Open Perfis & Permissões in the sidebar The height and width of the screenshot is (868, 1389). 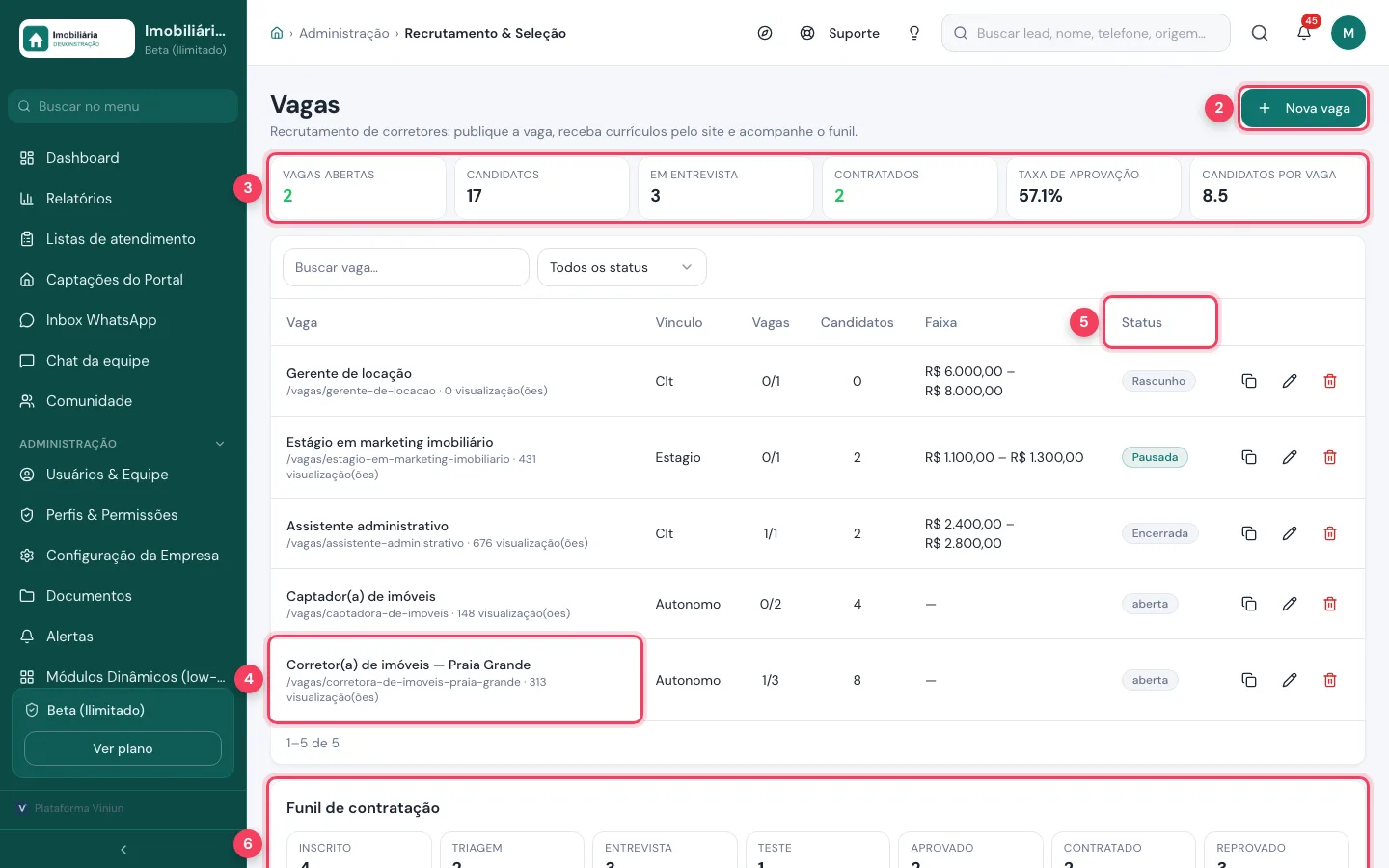123,515
